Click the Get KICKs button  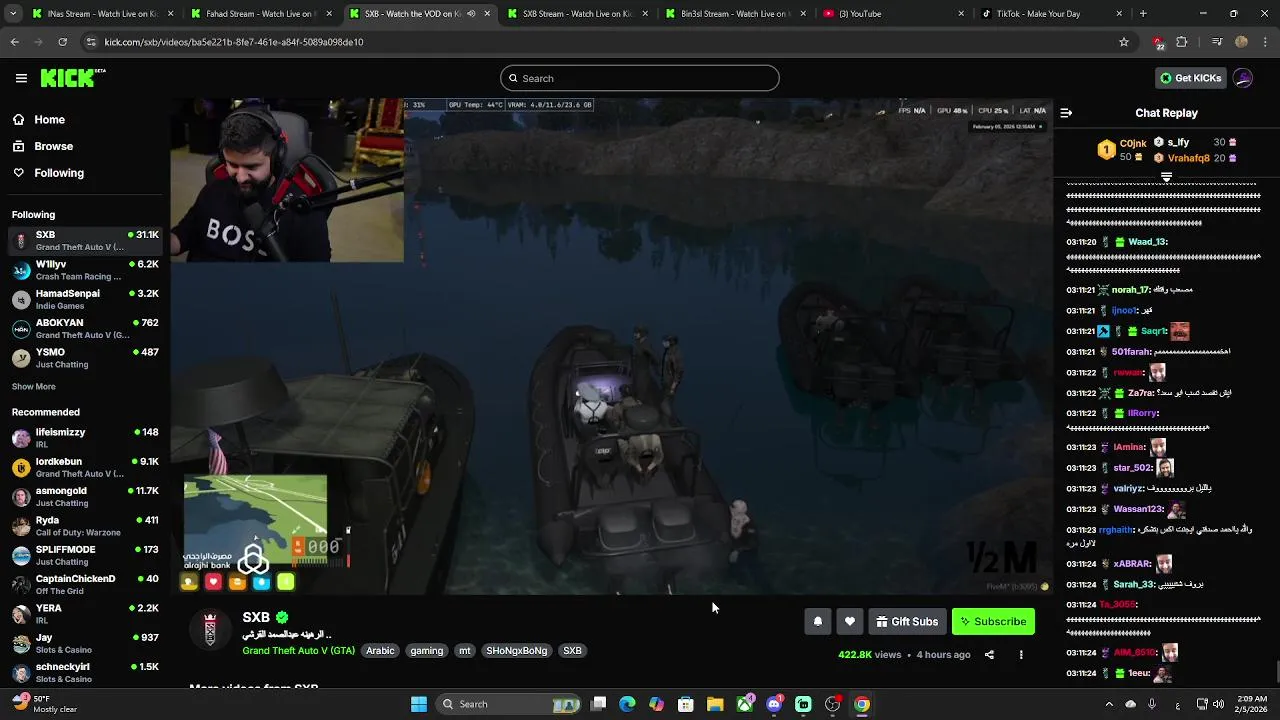click(x=1190, y=78)
